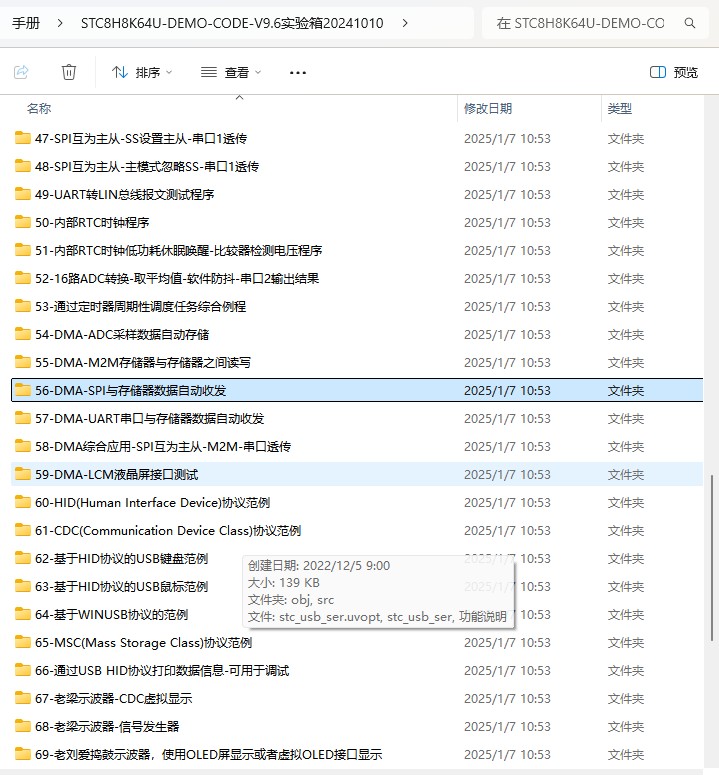The height and width of the screenshot is (775, 719).
Task: Select folder icon of 65-MSC(Mass Storage Class)
Action: (x=23, y=642)
